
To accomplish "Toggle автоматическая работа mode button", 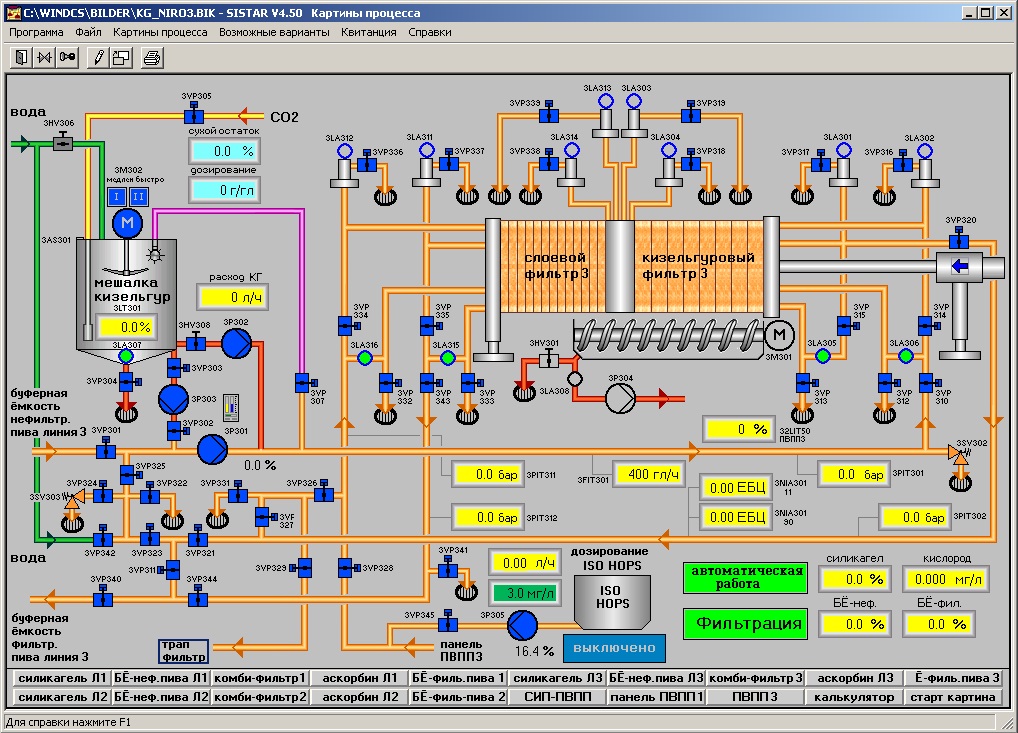I will [745, 577].
